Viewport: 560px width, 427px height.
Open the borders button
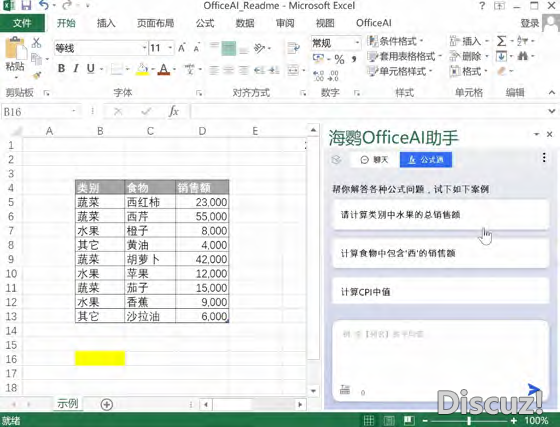pyautogui.click(x=116, y=69)
